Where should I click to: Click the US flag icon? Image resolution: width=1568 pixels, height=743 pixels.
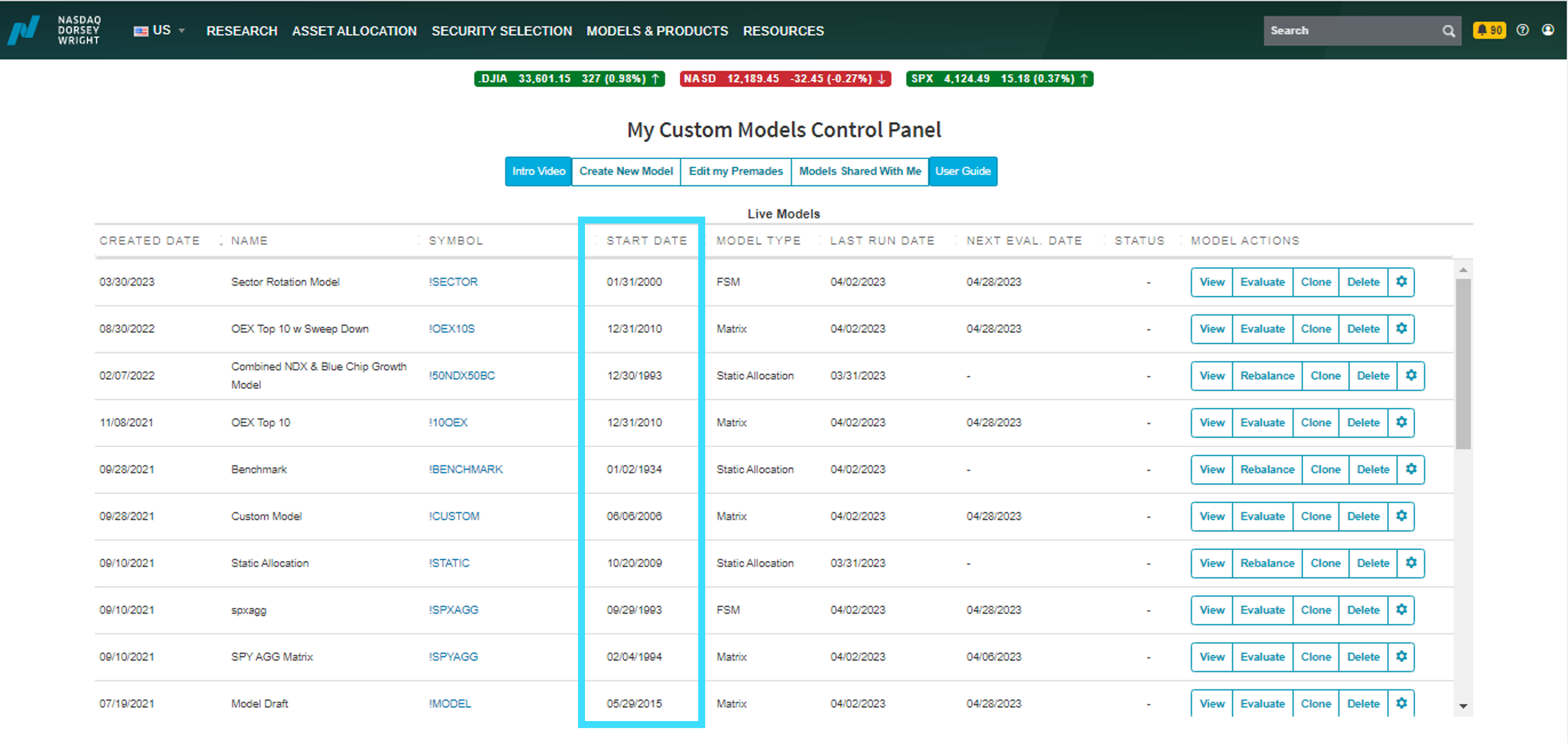pos(141,30)
